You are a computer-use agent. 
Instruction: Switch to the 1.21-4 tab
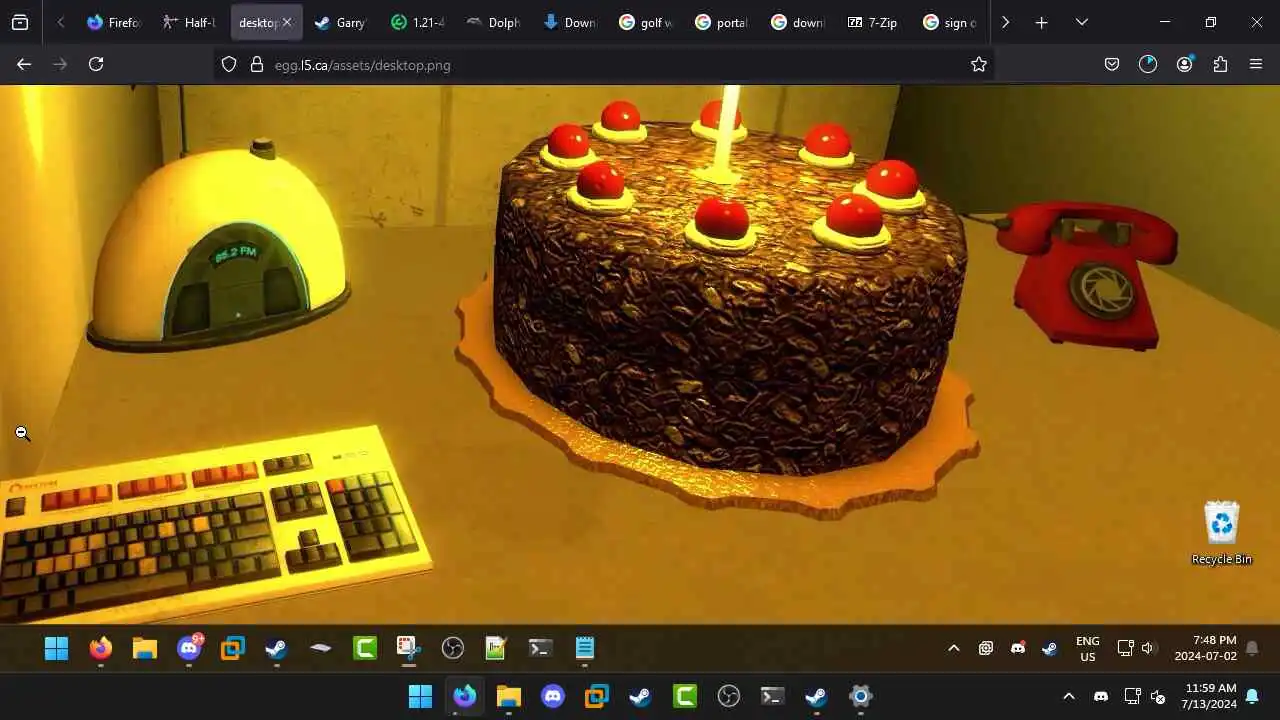pos(417,22)
